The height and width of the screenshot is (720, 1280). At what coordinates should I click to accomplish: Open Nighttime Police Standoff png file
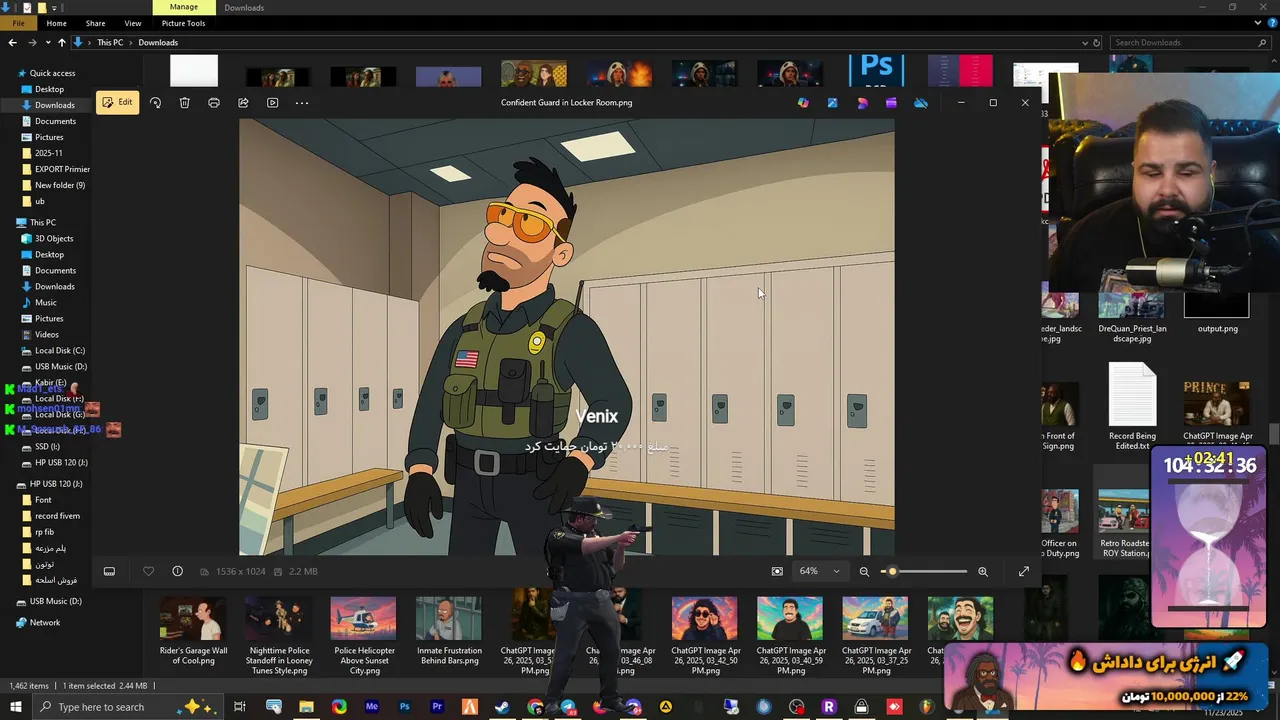[x=279, y=636]
